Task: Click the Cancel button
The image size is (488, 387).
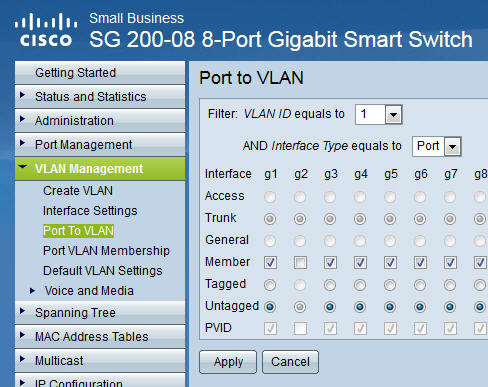Action: point(290,362)
